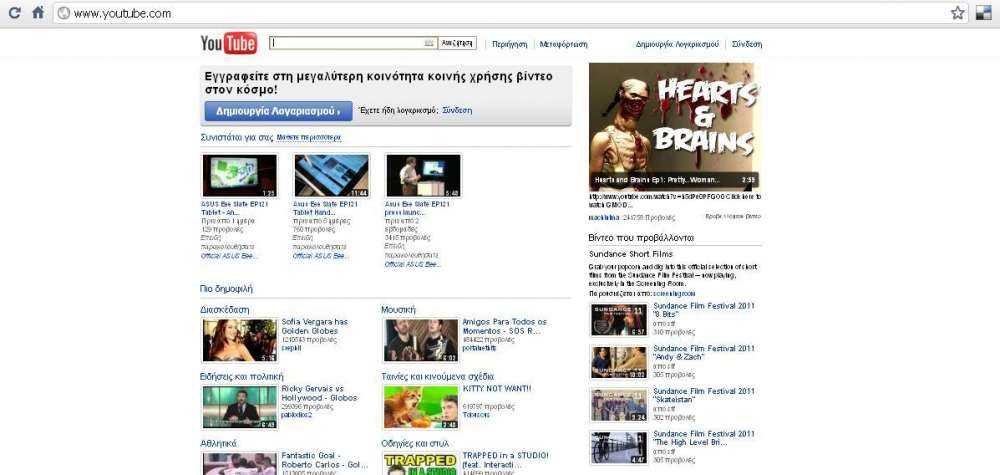Viewport: 1000px width, 475px height.
Task: Open Sofia Vergara Golden Globes thumbnail
Action: (240, 340)
